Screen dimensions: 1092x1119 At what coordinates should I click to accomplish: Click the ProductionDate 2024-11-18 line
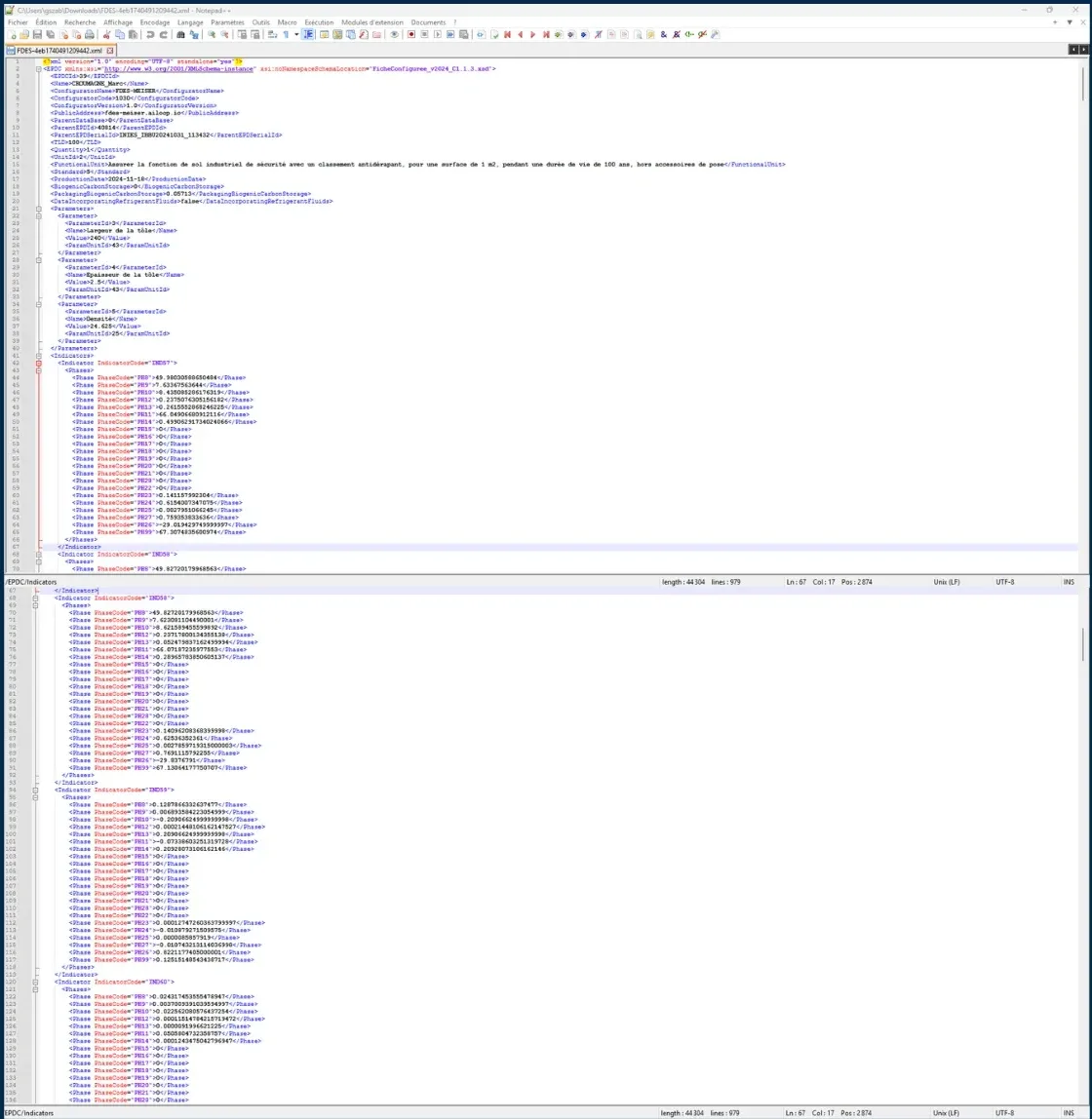pyautogui.click(x=128, y=179)
